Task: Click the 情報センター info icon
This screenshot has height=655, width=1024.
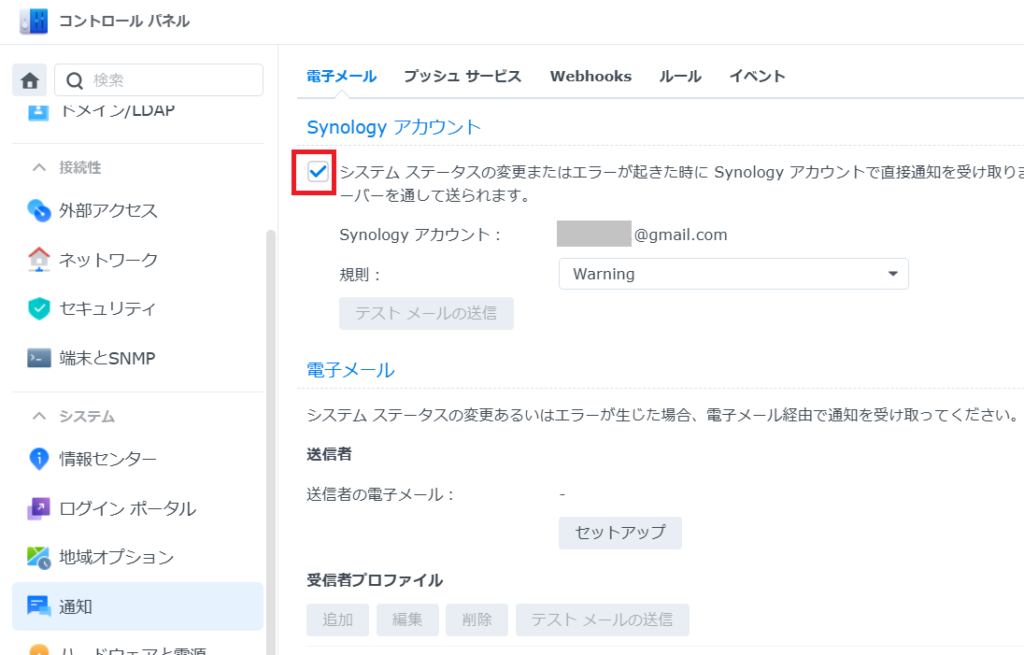Action: (39, 459)
